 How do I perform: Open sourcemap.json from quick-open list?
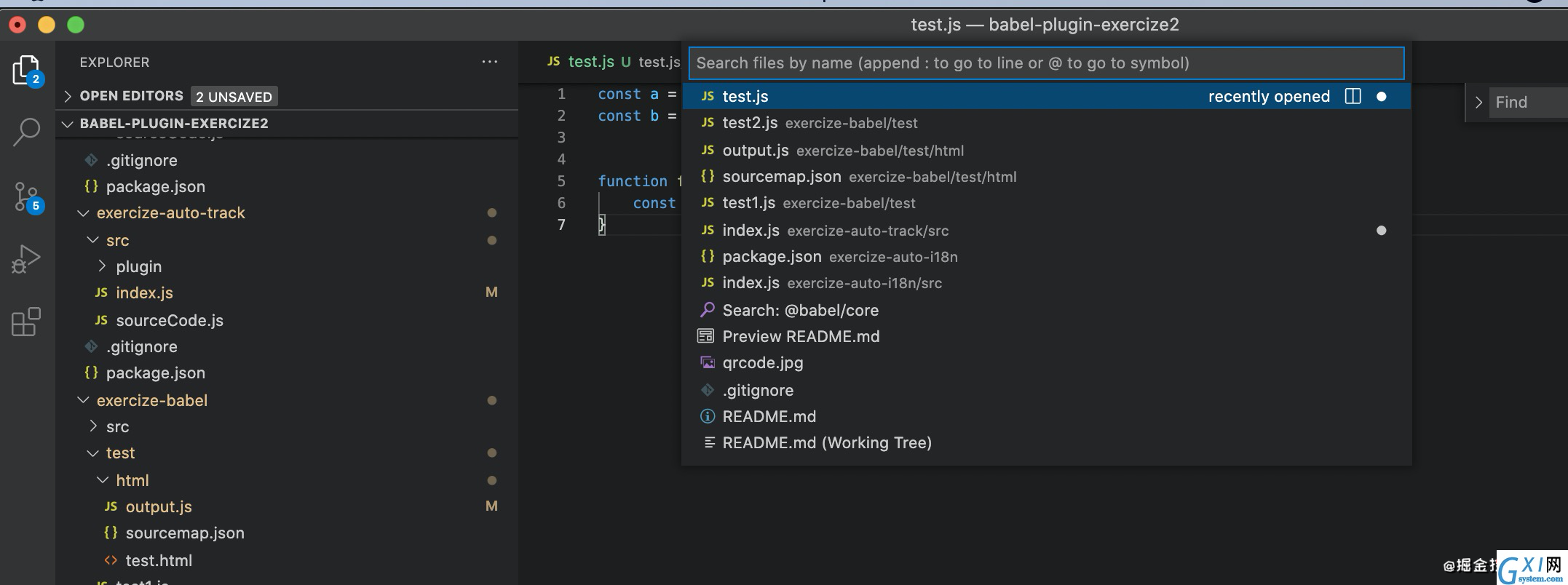1046,177
